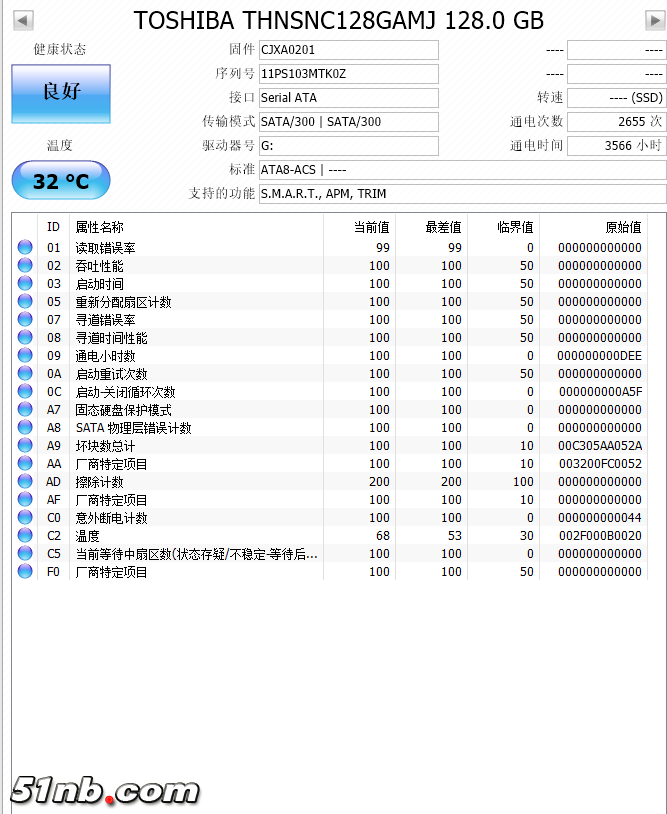Click the 32 °C temperature button
Image resolution: width=667 pixels, height=814 pixels.
[61, 180]
